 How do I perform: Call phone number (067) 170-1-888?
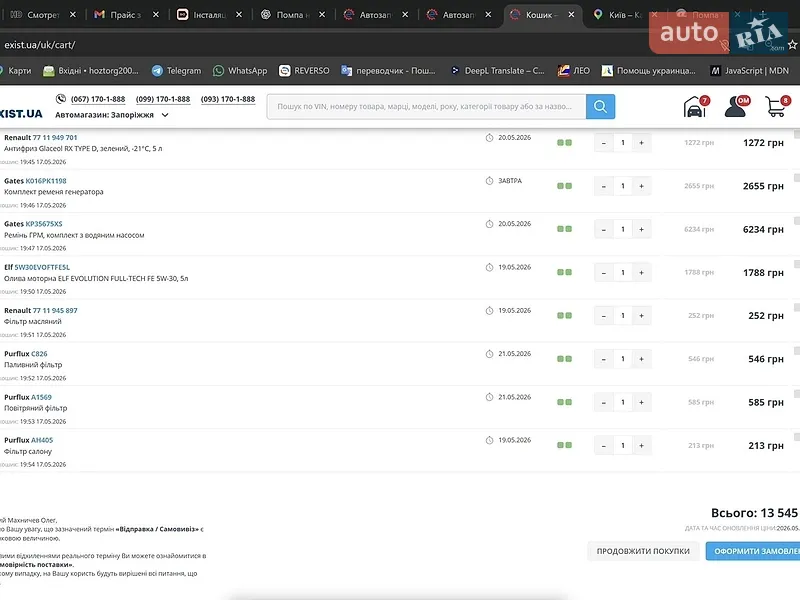tap(98, 99)
